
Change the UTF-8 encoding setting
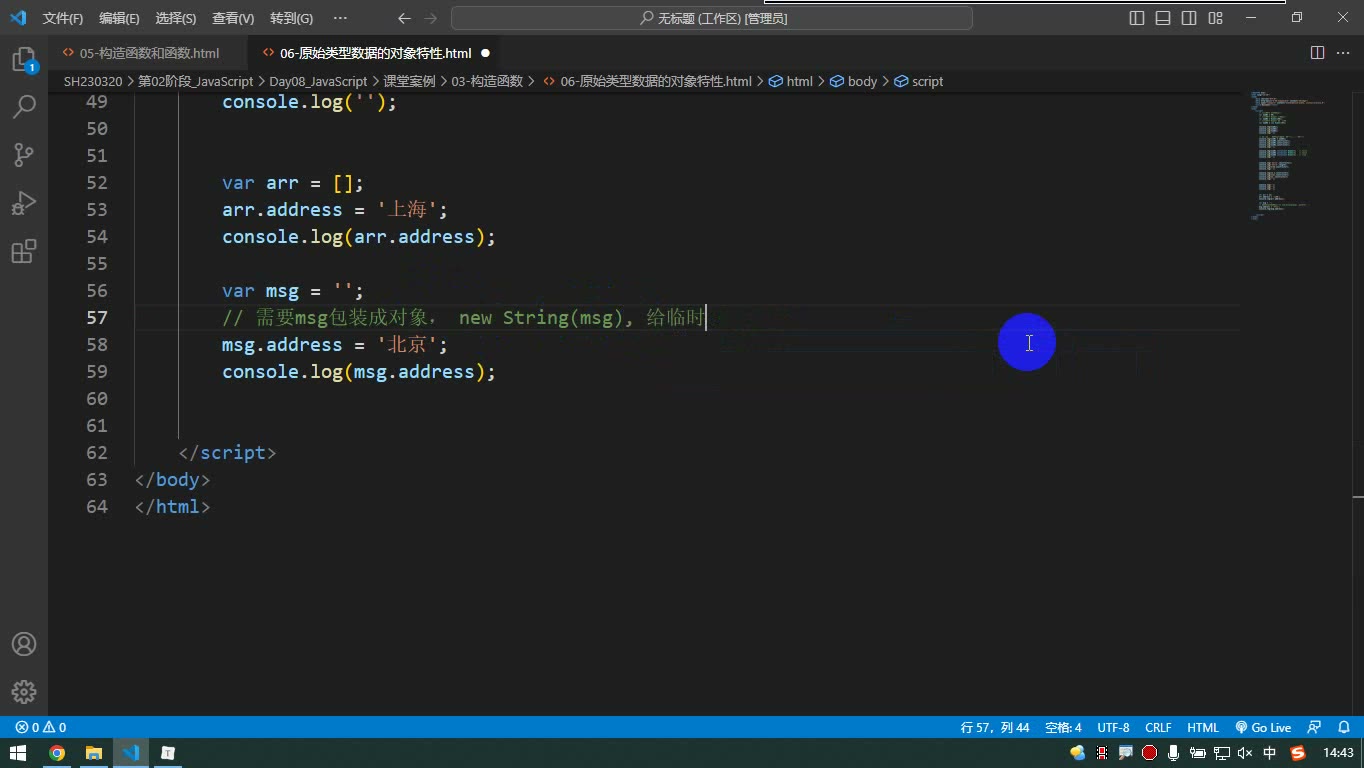pyautogui.click(x=1113, y=727)
